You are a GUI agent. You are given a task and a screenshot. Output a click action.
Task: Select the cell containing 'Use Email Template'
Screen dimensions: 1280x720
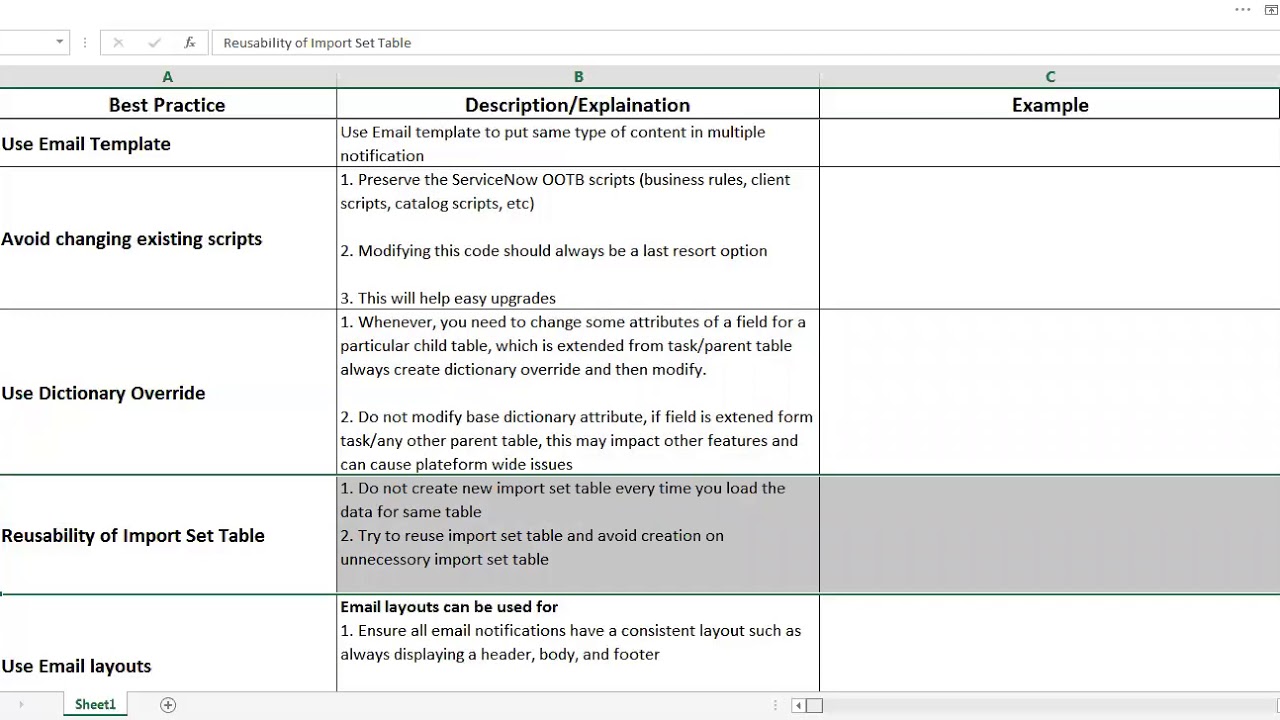tap(167, 143)
